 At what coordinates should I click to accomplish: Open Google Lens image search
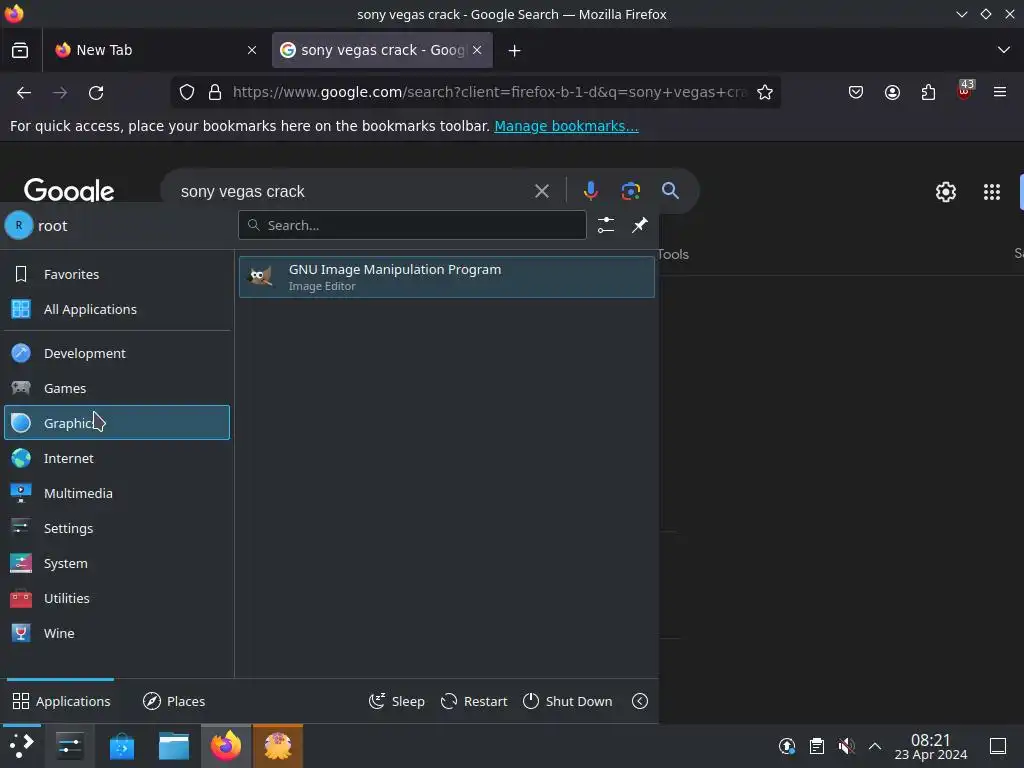630,191
